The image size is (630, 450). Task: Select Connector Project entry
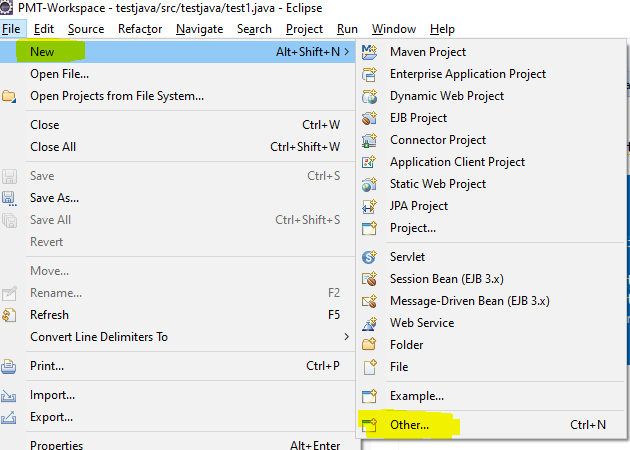(491, 140)
